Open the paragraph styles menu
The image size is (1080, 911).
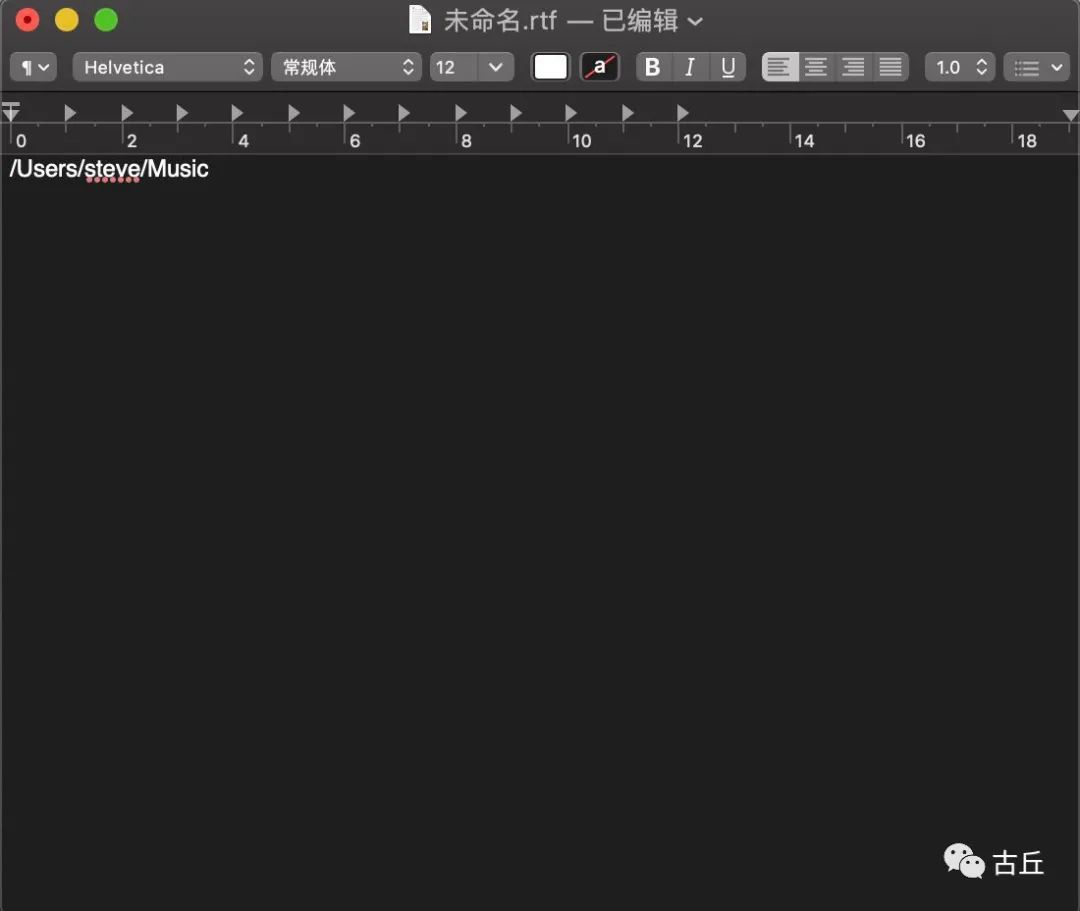click(33, 67)
